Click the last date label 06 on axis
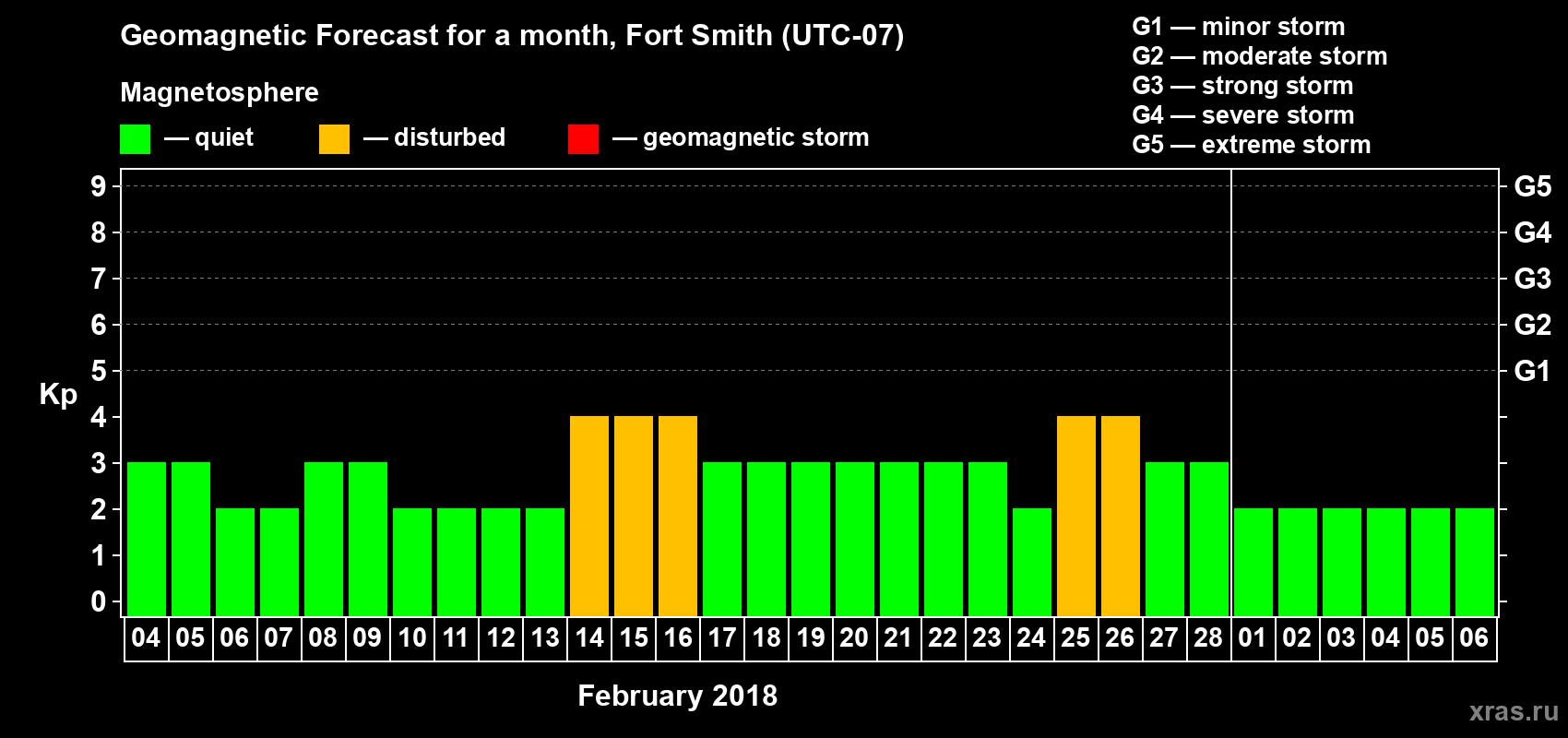This screenshot has height=738, width=1568. (x=1474, y=637)
